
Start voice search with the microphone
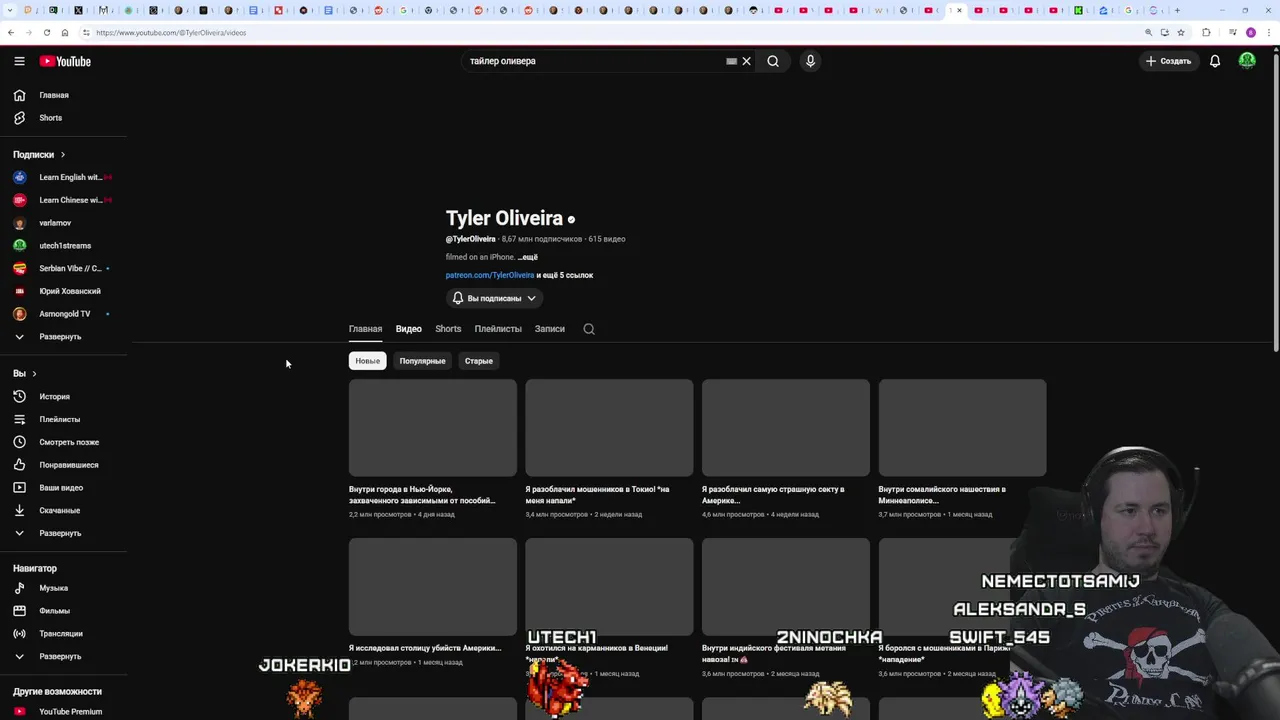(x=810, y=61)
